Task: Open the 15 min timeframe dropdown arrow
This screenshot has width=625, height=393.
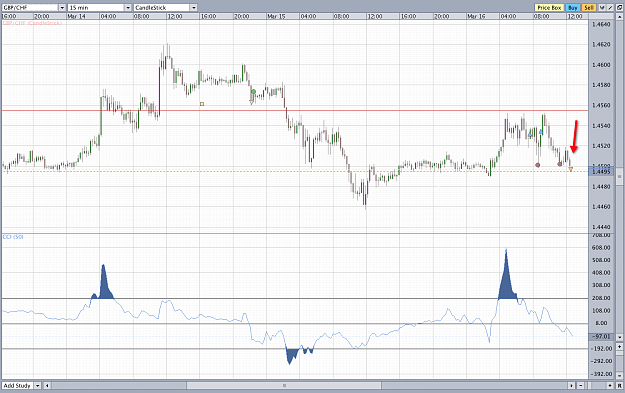Action: pos(128,8)
